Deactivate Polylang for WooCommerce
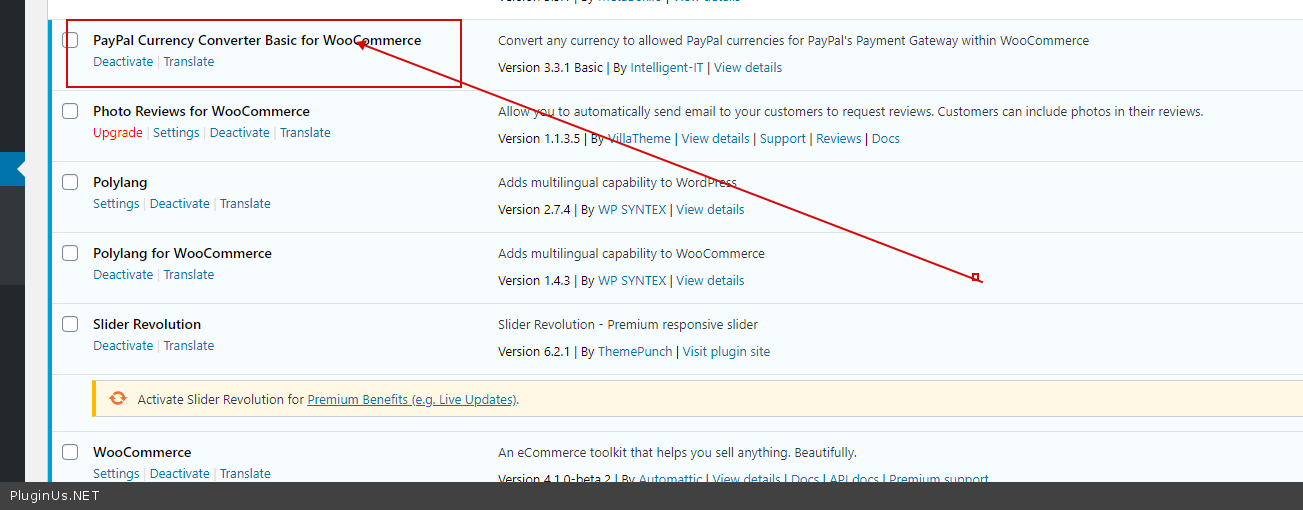 pyautogui.click(x=123, y=275)
